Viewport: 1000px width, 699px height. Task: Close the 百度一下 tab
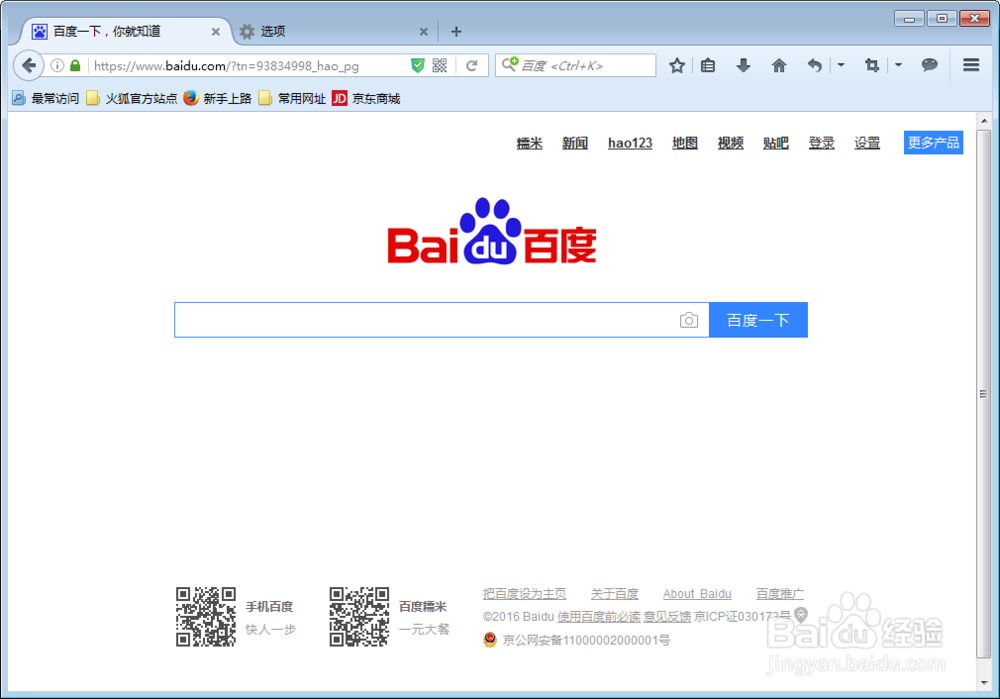pos(216,31)
